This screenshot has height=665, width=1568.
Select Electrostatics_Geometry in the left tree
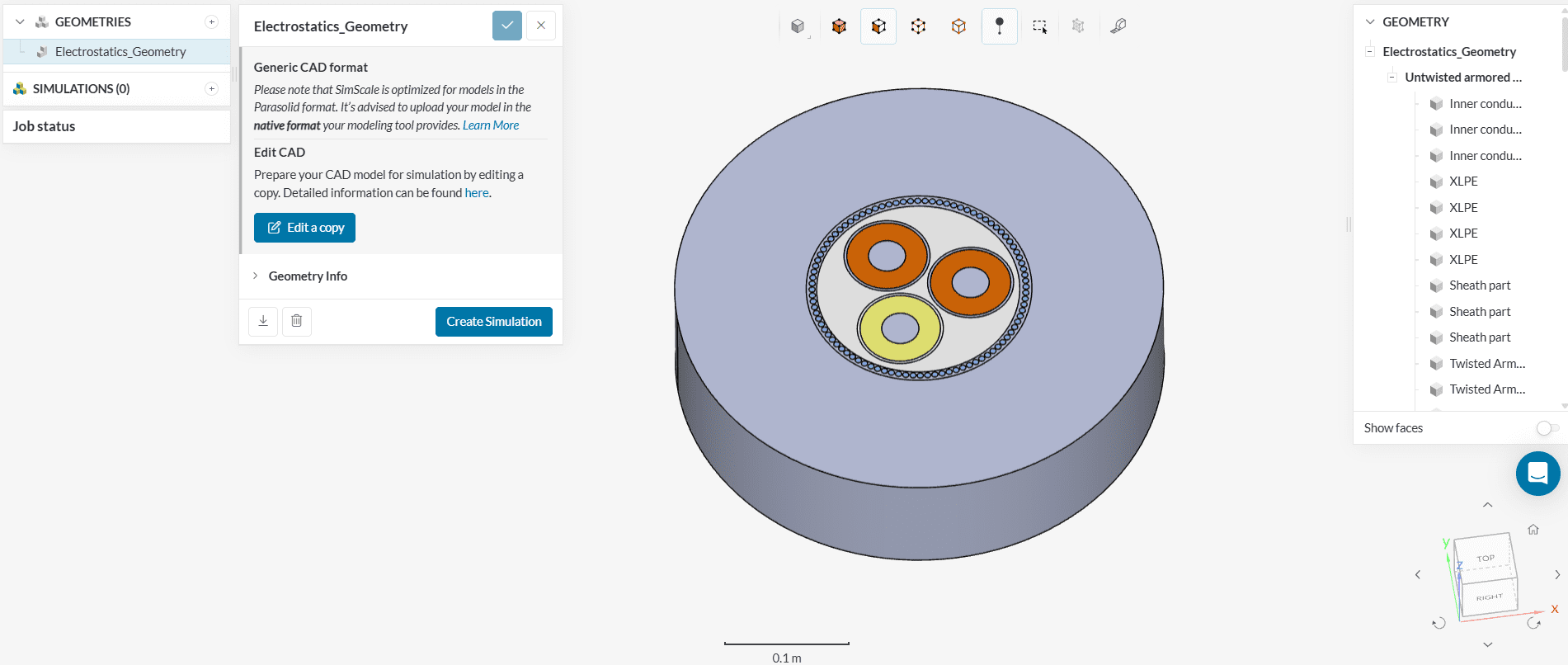120,52
